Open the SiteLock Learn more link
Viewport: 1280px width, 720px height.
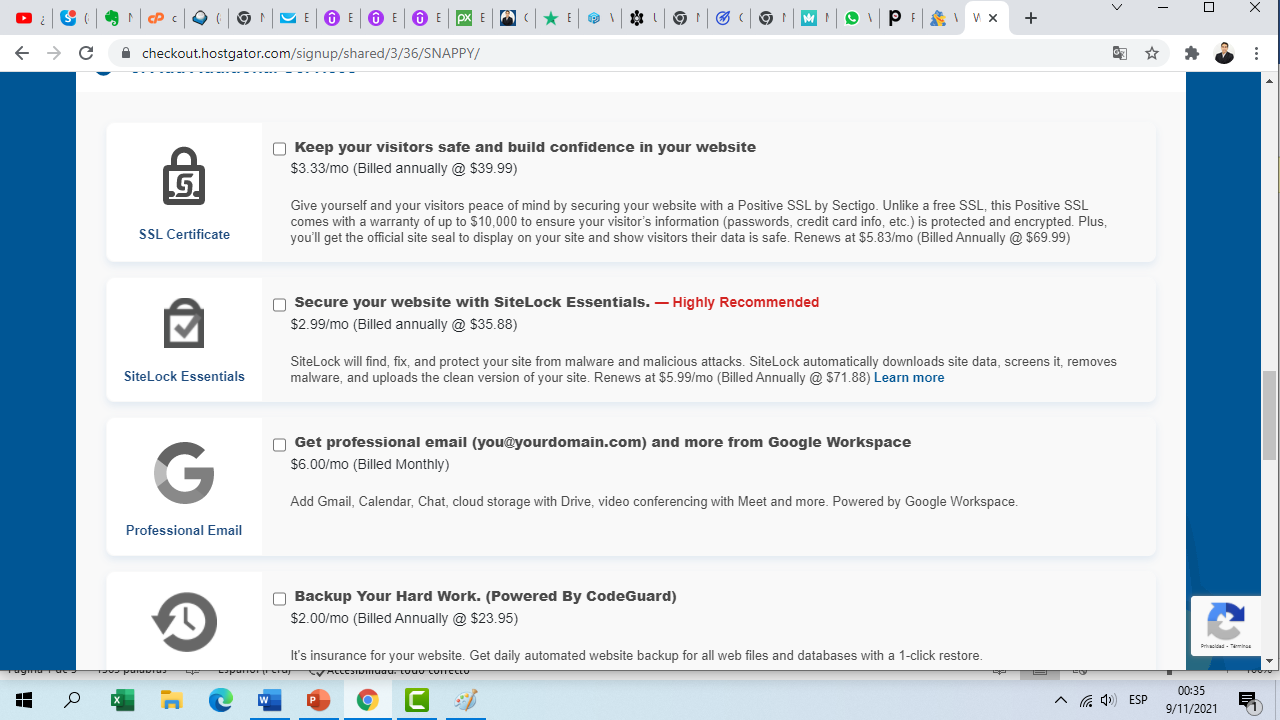[909, 378]
